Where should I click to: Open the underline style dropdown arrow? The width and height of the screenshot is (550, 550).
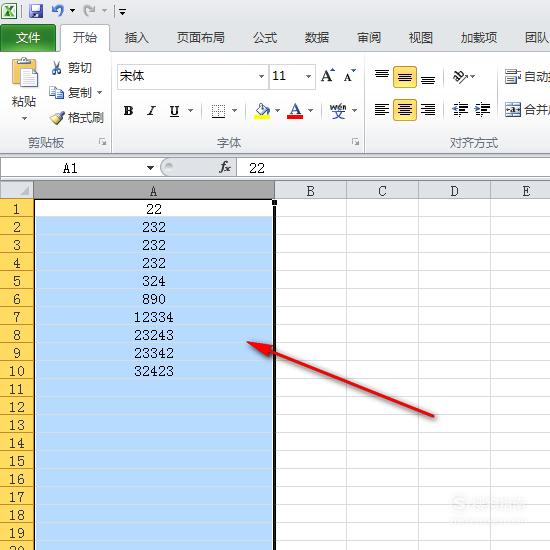click(x=191, y=111)
